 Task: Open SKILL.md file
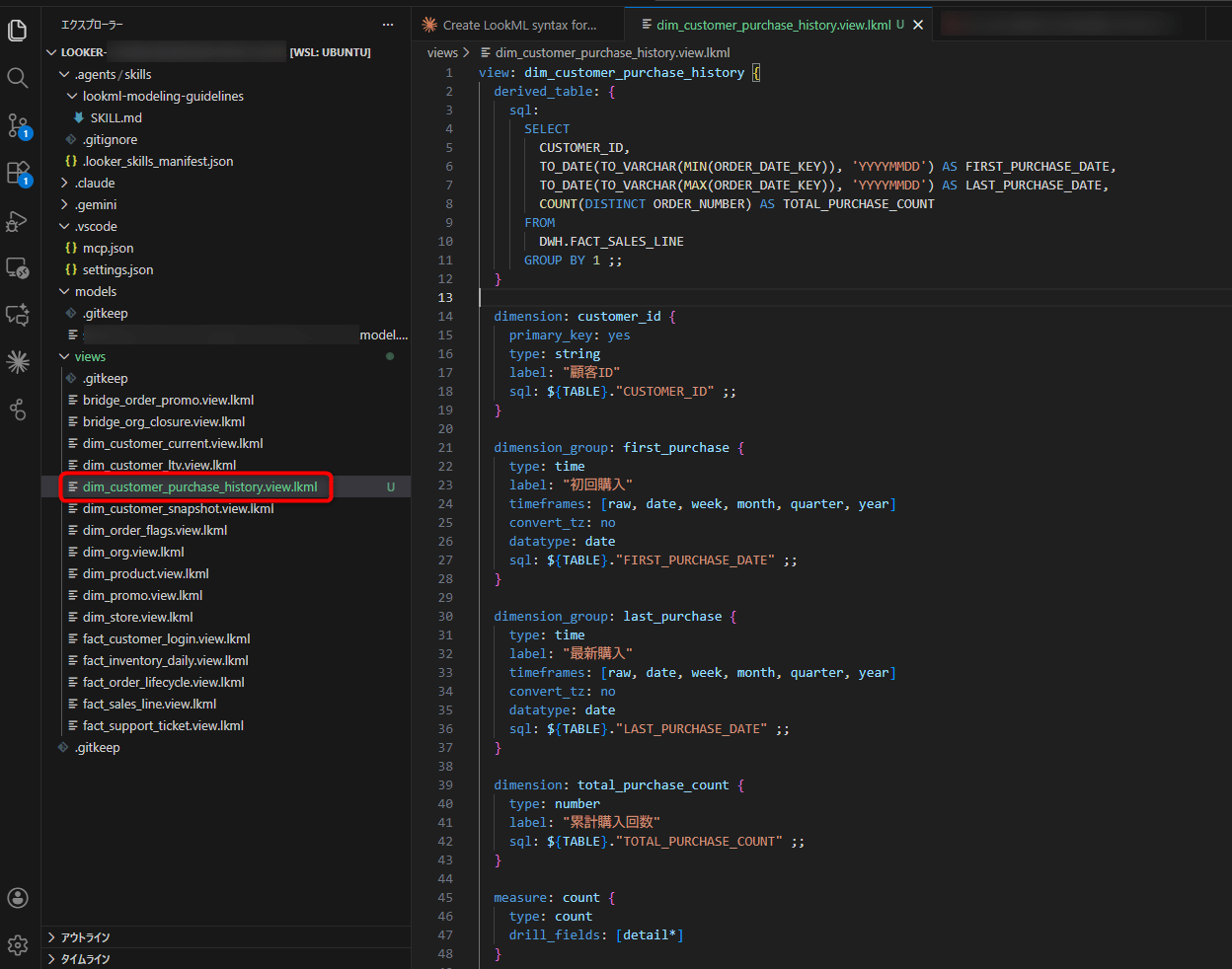click(226, 117)
